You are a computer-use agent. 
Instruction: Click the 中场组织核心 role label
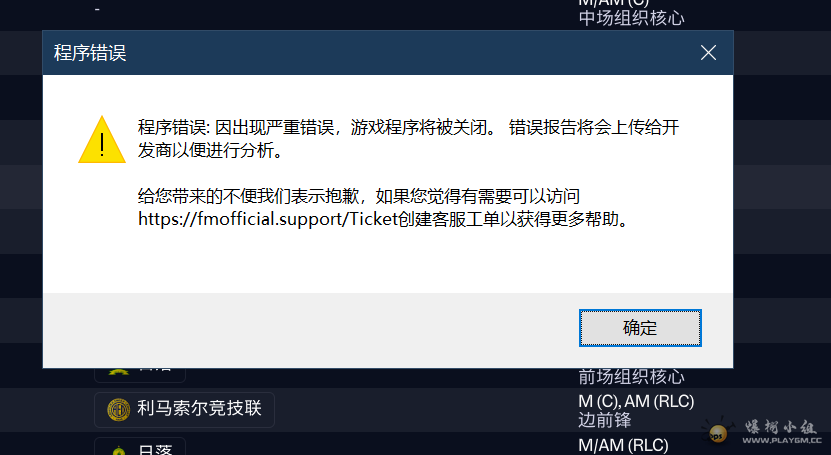(x=631, y=18)
